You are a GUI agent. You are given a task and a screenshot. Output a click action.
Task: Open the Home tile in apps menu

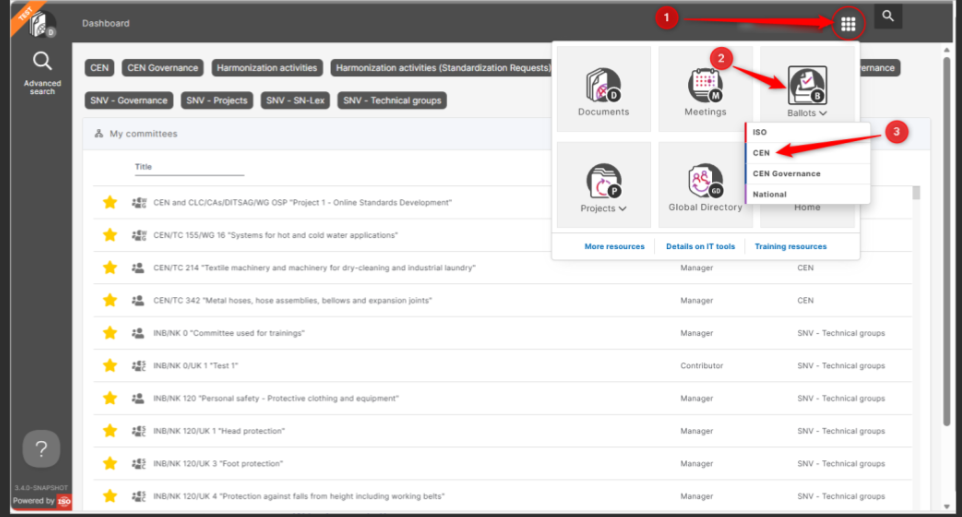(x=807, y=208)
